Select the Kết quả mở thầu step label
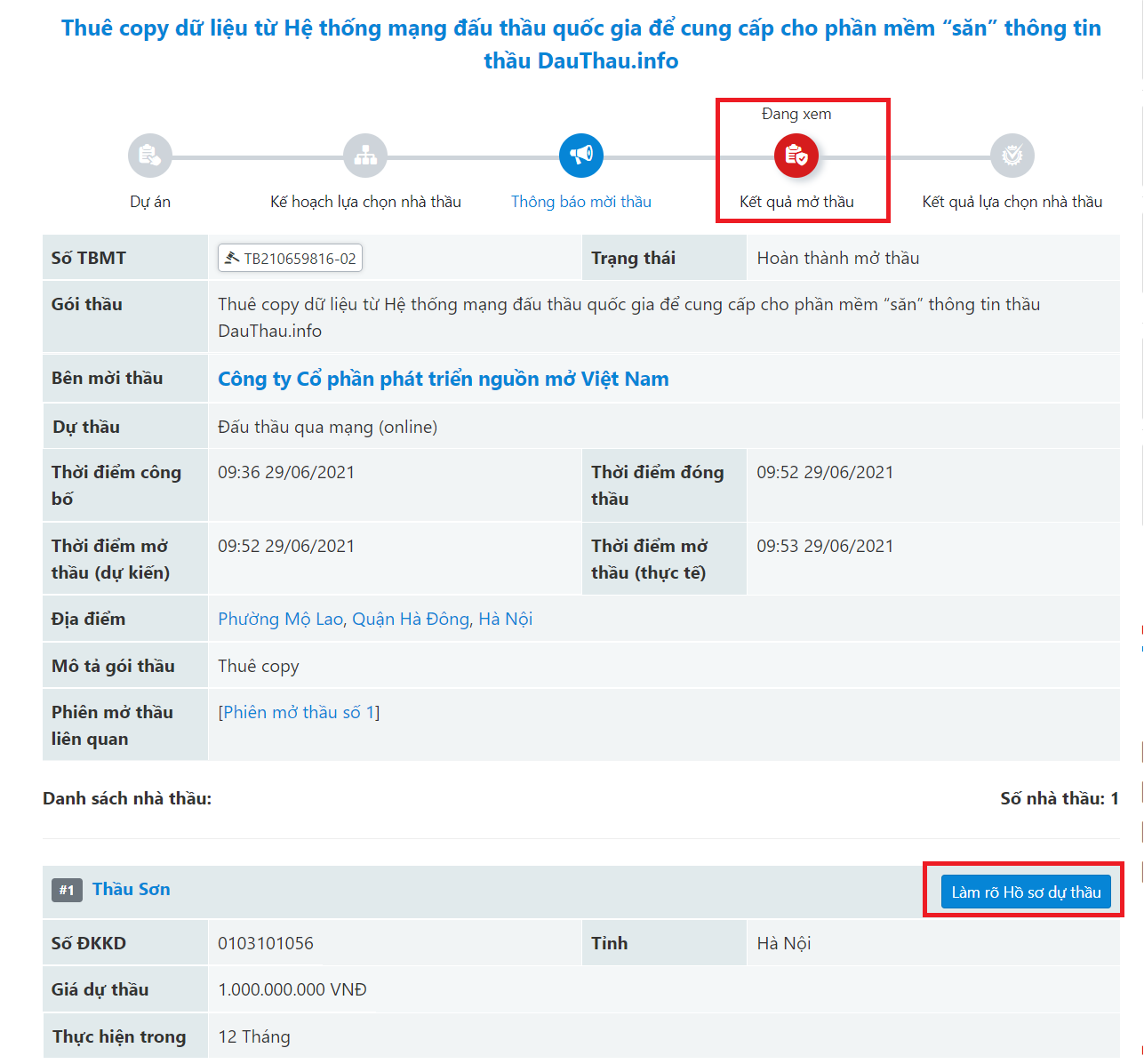Viewport: 1144px width, 1064px height. pyautogui.click(x=796, y=202)
